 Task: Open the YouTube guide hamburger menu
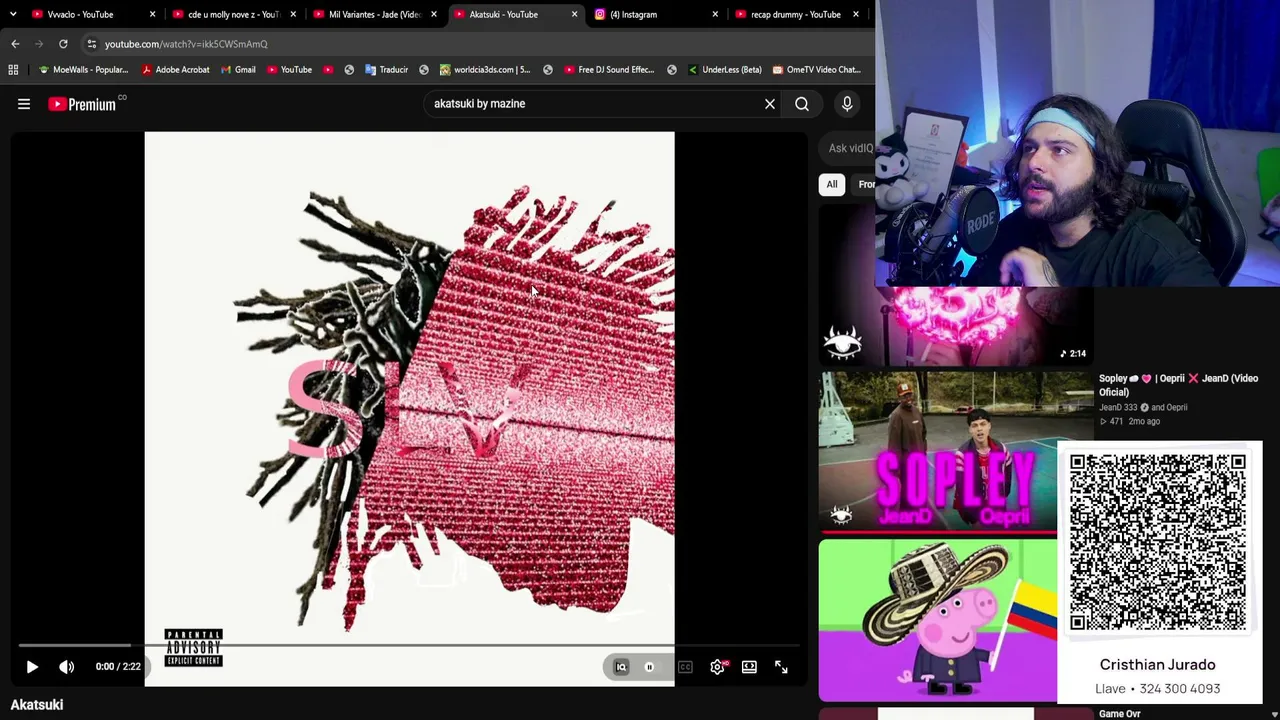(x=24, y=104)
